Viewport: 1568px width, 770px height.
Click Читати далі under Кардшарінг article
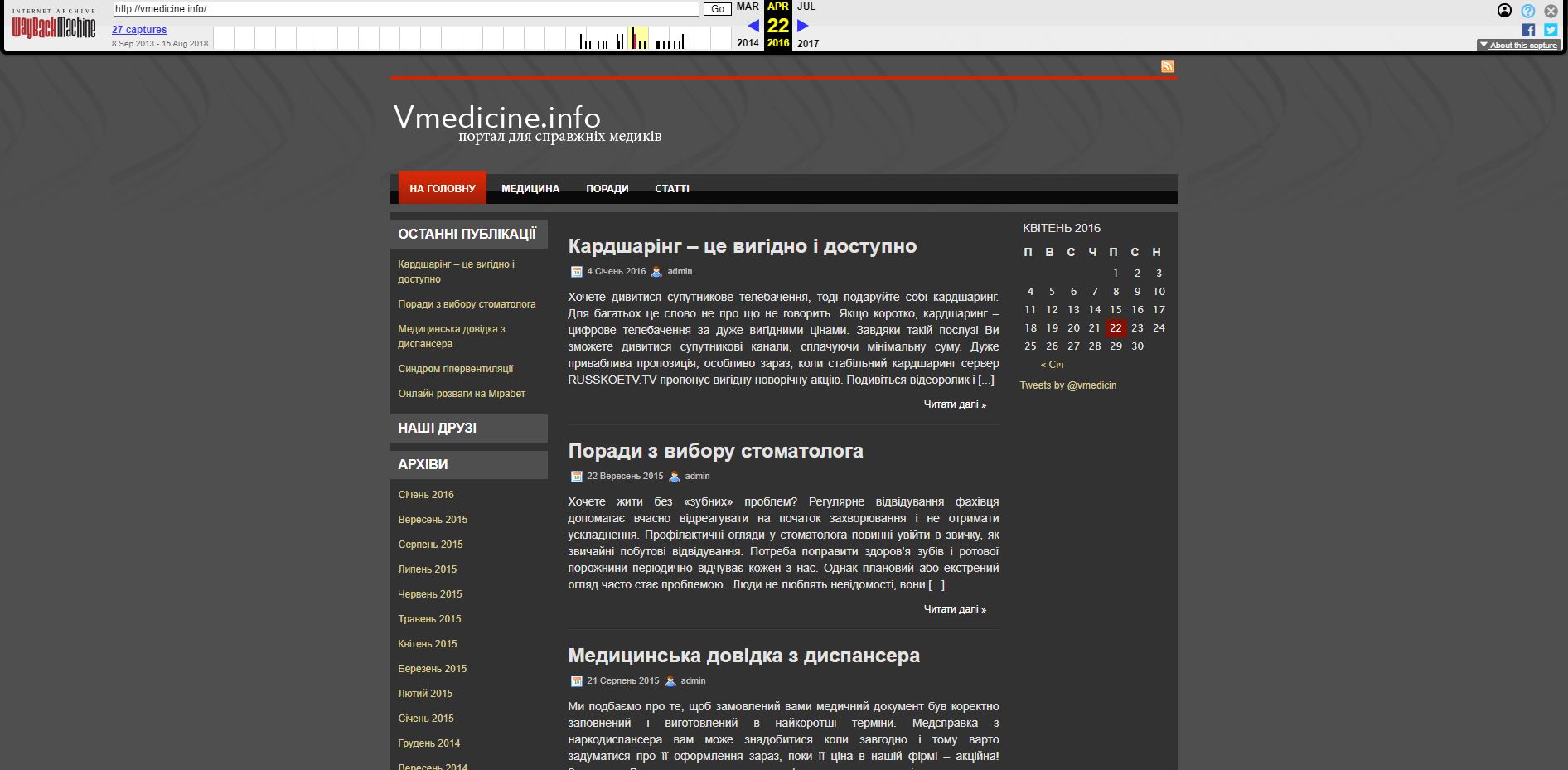(x=955, y=404)
